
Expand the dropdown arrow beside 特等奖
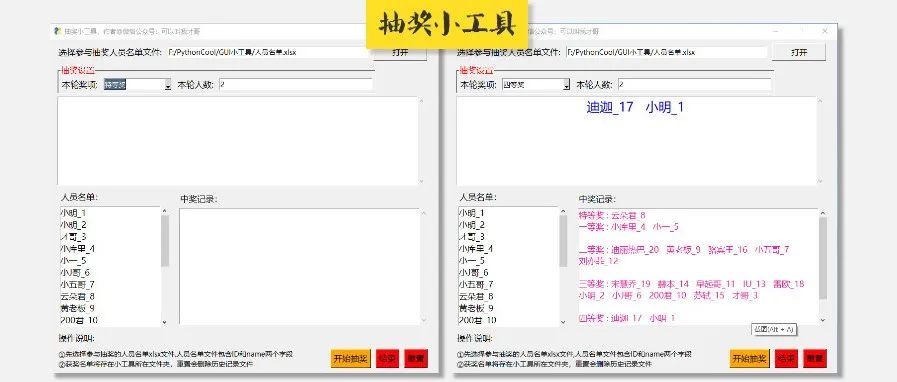click(x=168, y=85)
